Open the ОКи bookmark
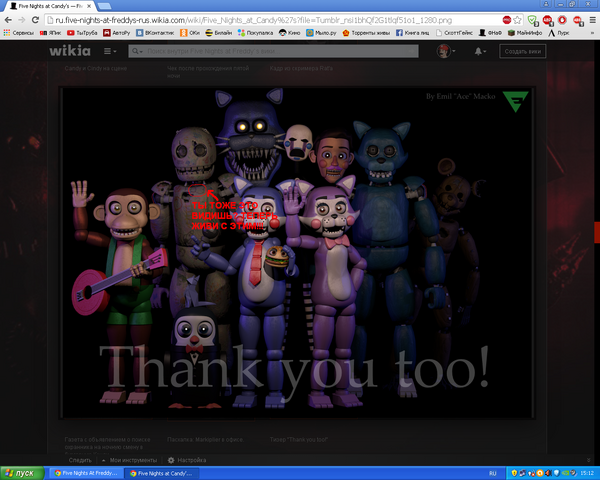 click(190, 33)
